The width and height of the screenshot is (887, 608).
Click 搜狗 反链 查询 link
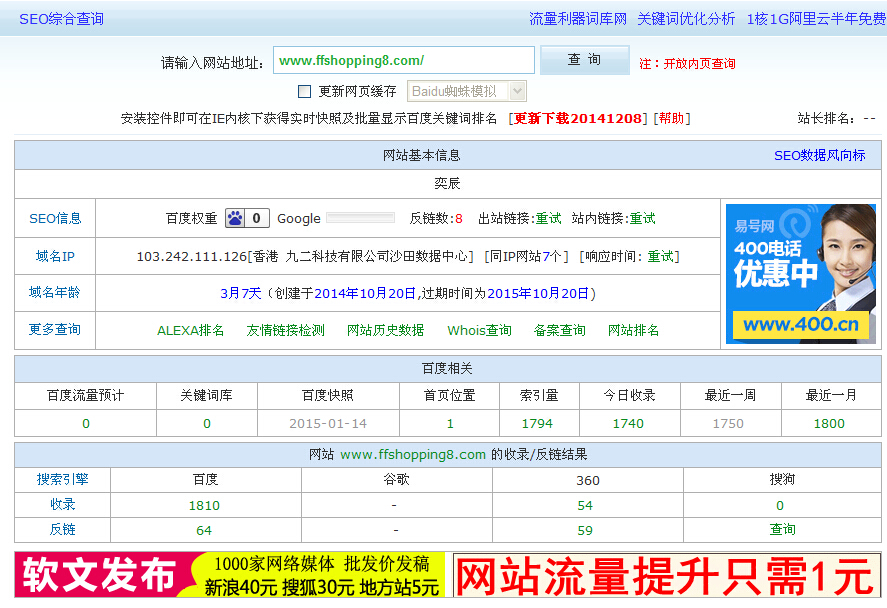[x=782, y=529]
